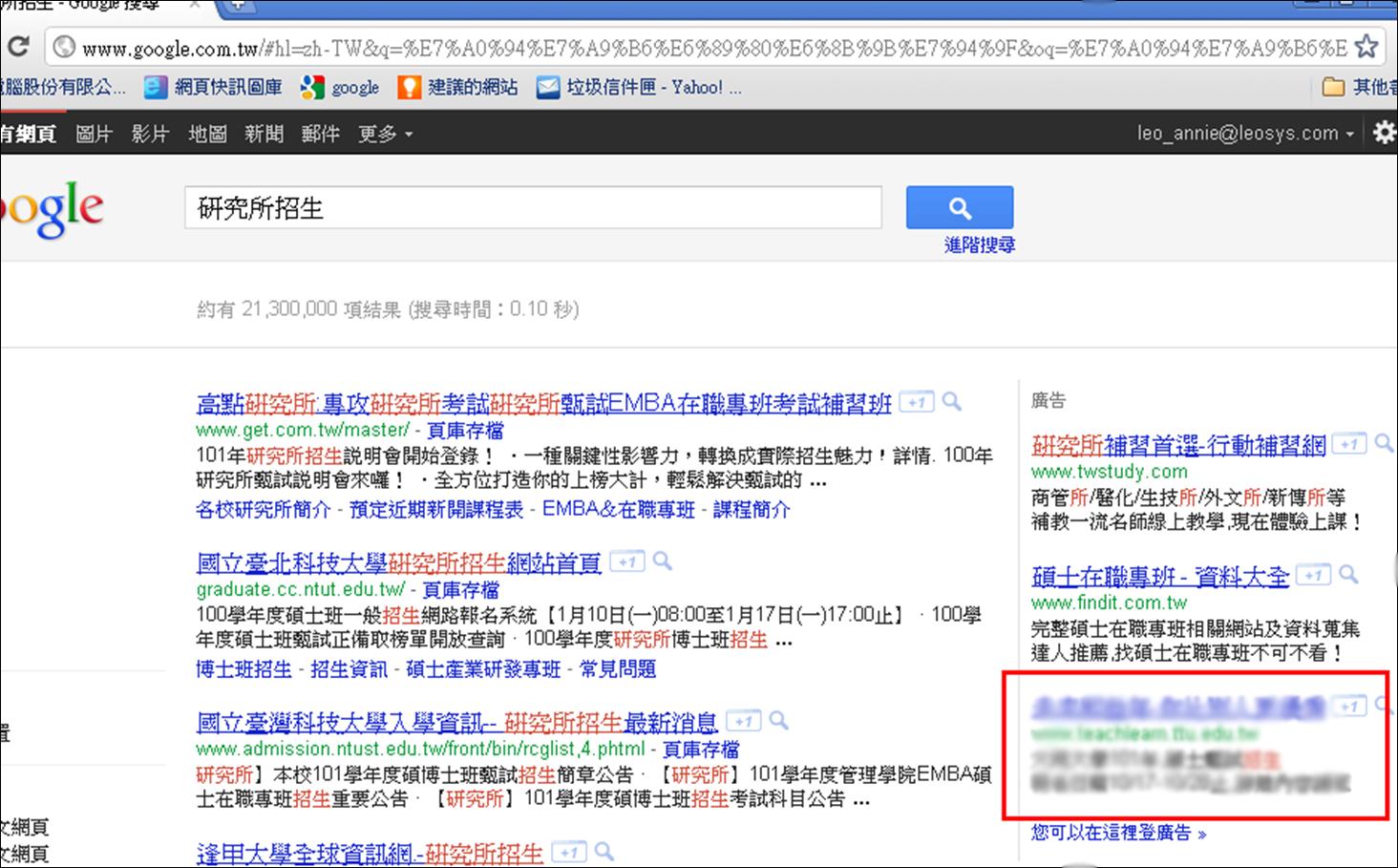Screen dimensions: 1398x868
Task: Open the 研究所補習首選-行動補習網 ad link
Action: 1178,445
